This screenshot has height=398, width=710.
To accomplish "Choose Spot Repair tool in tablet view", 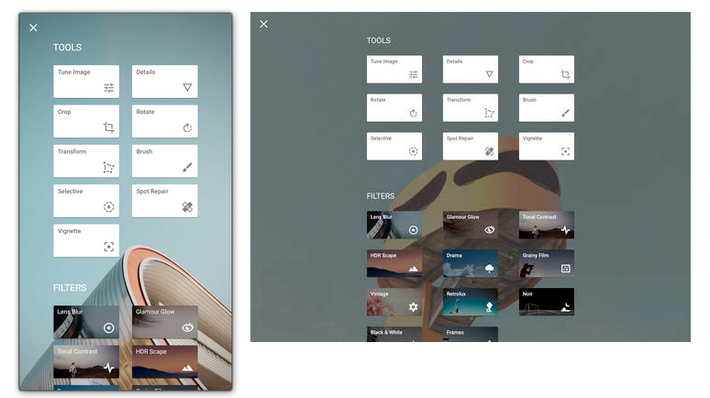I will (470, 146).
